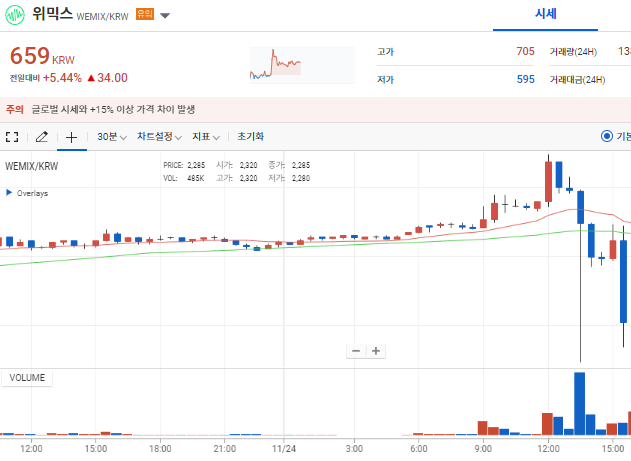This screenshot has height=461, width=631.
Task: Click the WEMIX coin logo icon
Action: (x=15, y=15)
